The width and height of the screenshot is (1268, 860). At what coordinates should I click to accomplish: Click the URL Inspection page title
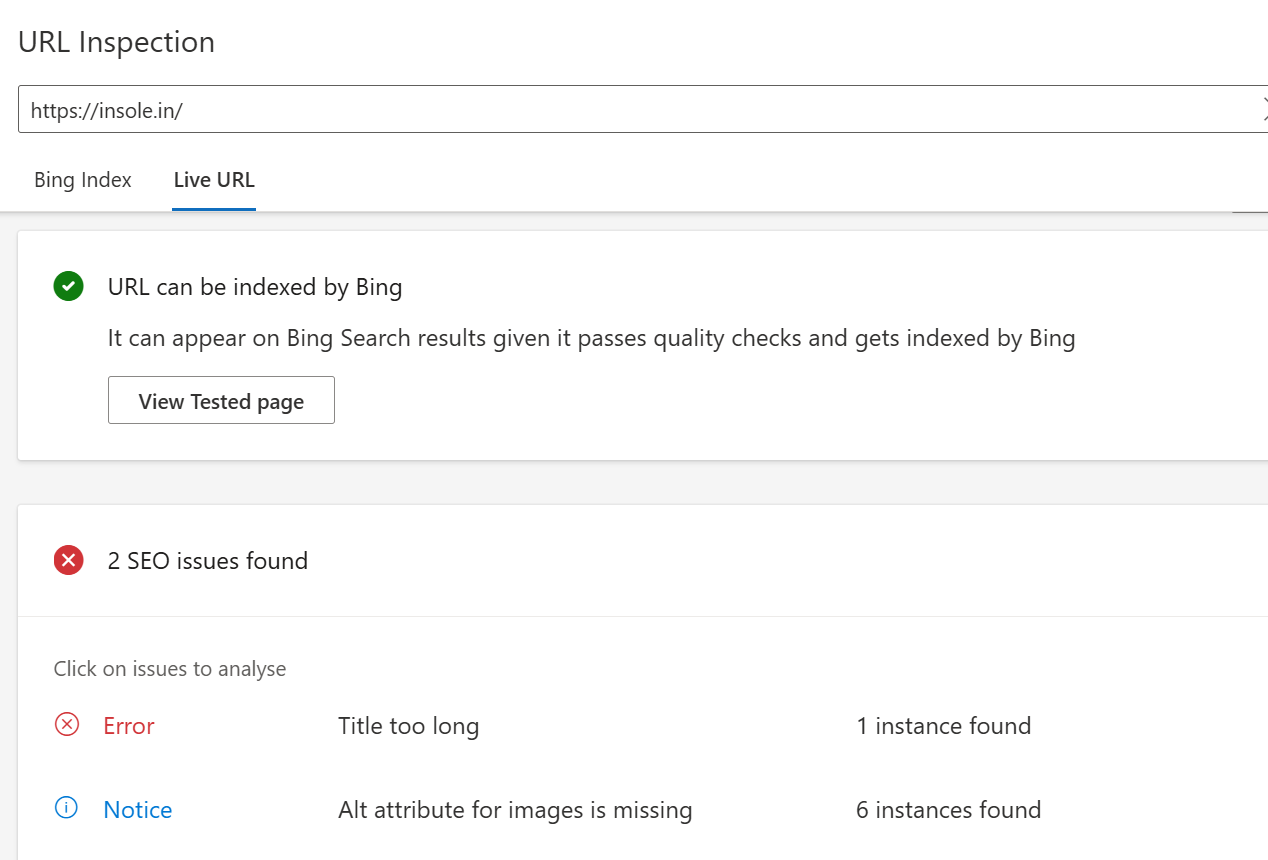tap(117, 42)
